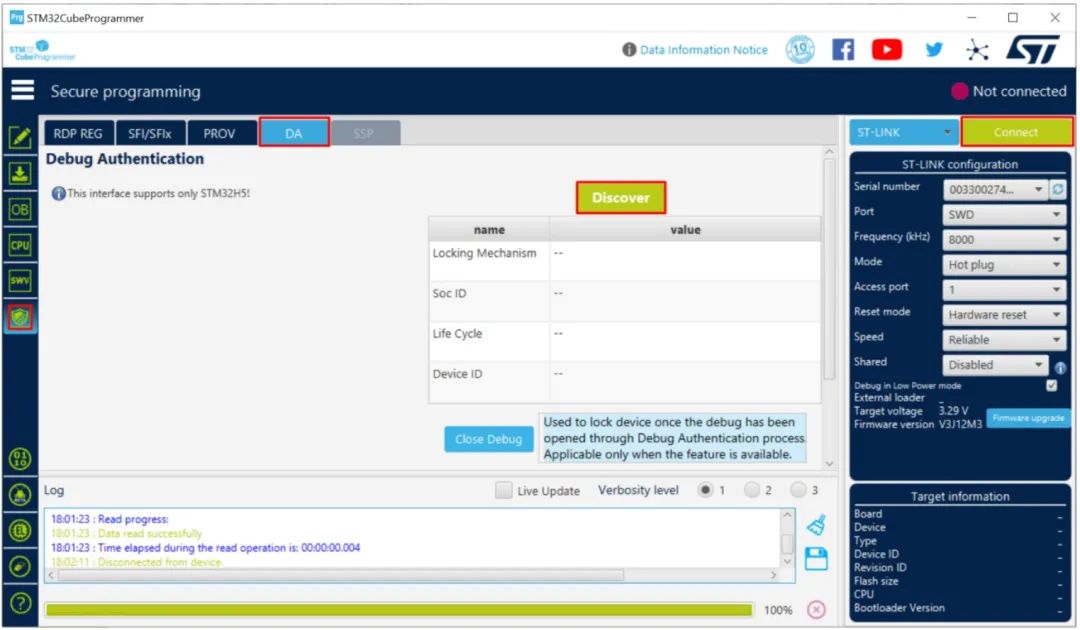Click the ST logo
This screenshot has height=630, width=1080.
coord(1033,50)
